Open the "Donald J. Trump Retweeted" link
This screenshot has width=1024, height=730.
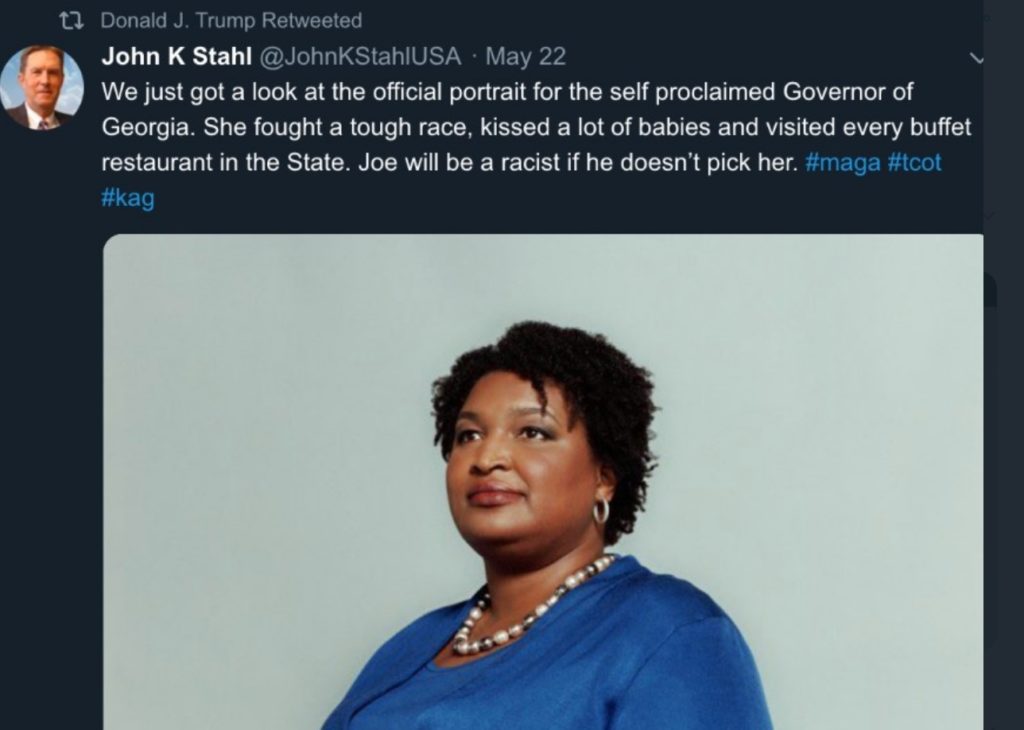(231, 21)
